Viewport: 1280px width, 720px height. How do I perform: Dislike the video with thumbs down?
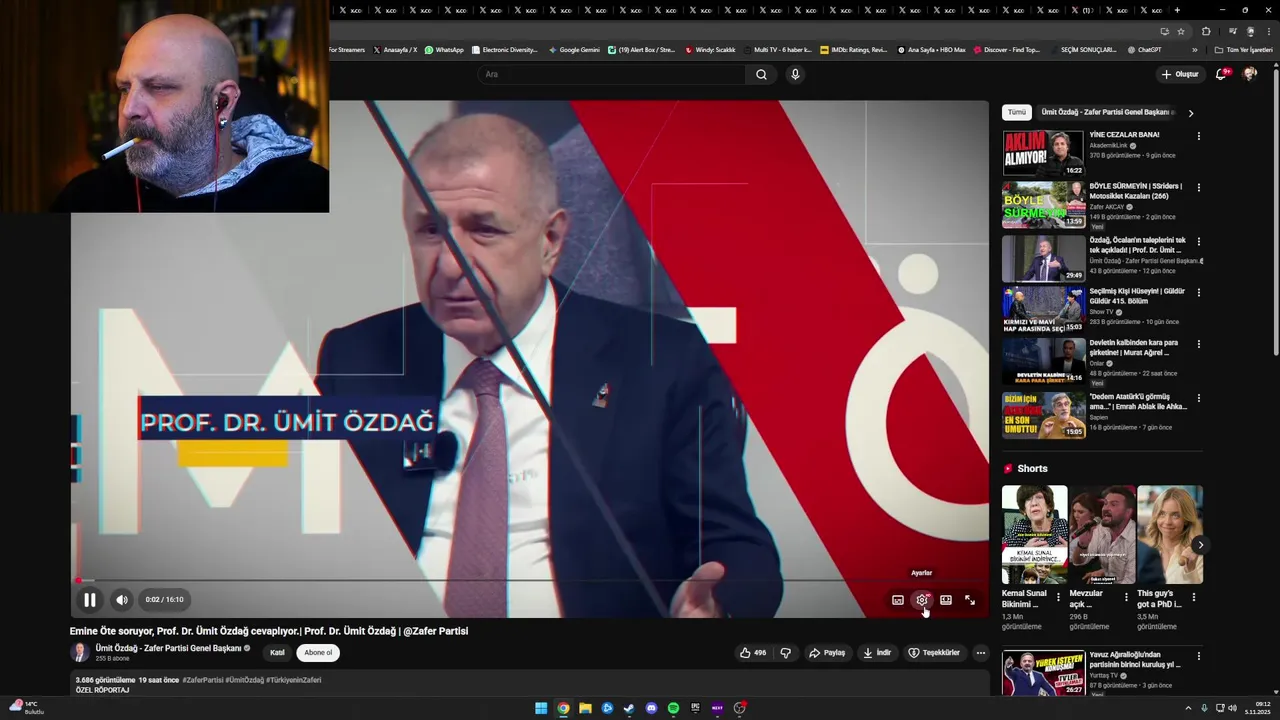(786, 653)
